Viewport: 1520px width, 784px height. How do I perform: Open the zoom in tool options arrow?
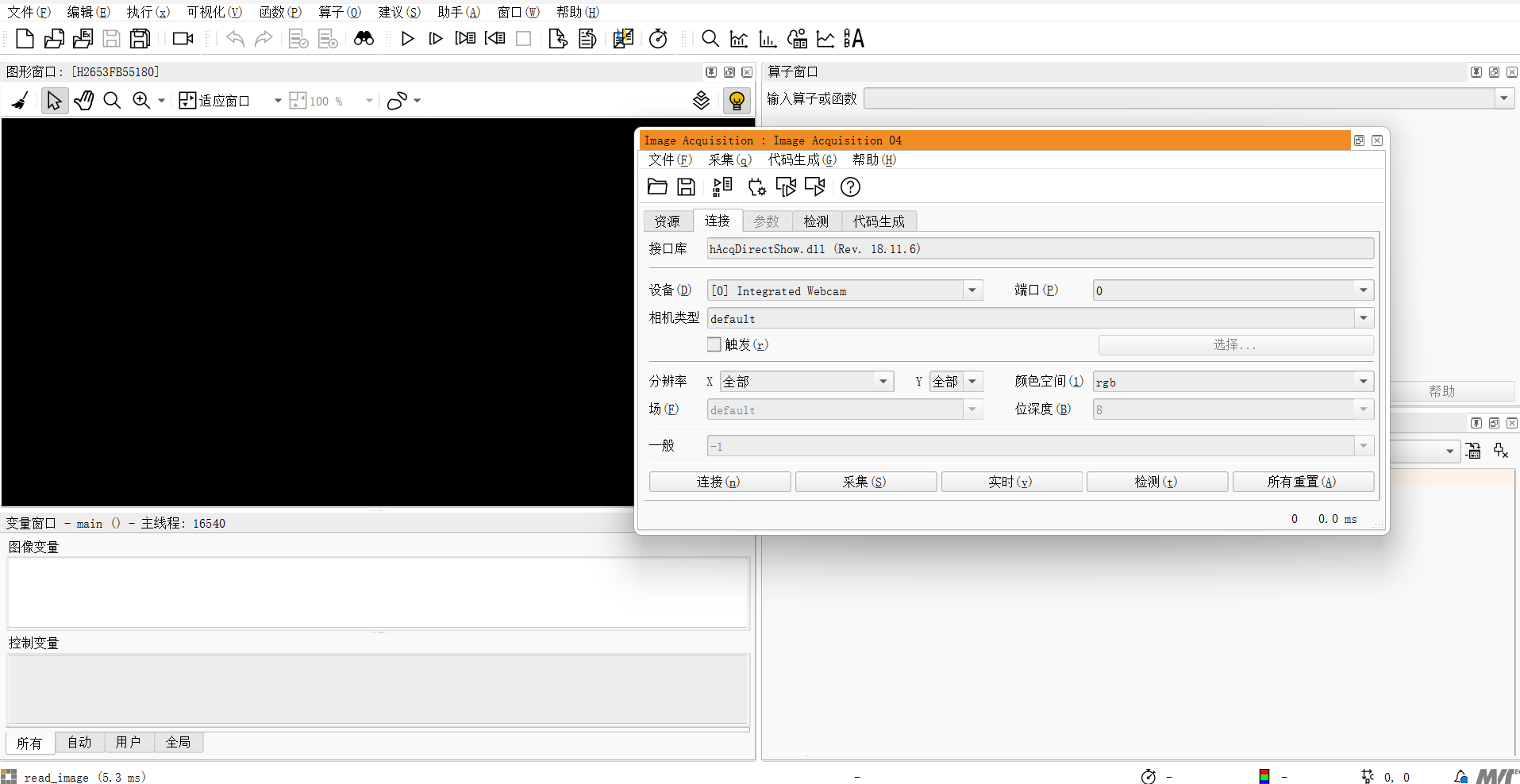[x=161, y=101]
